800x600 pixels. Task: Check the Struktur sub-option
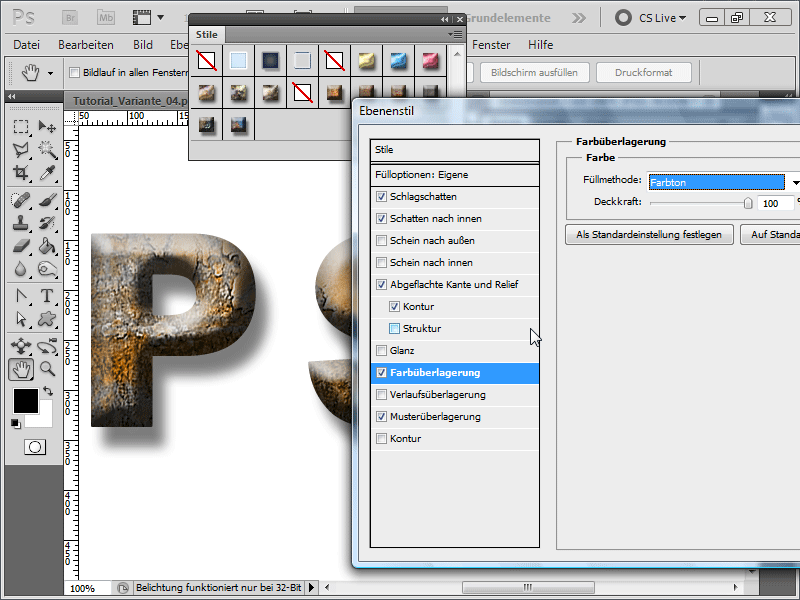(x=394, y=329)
